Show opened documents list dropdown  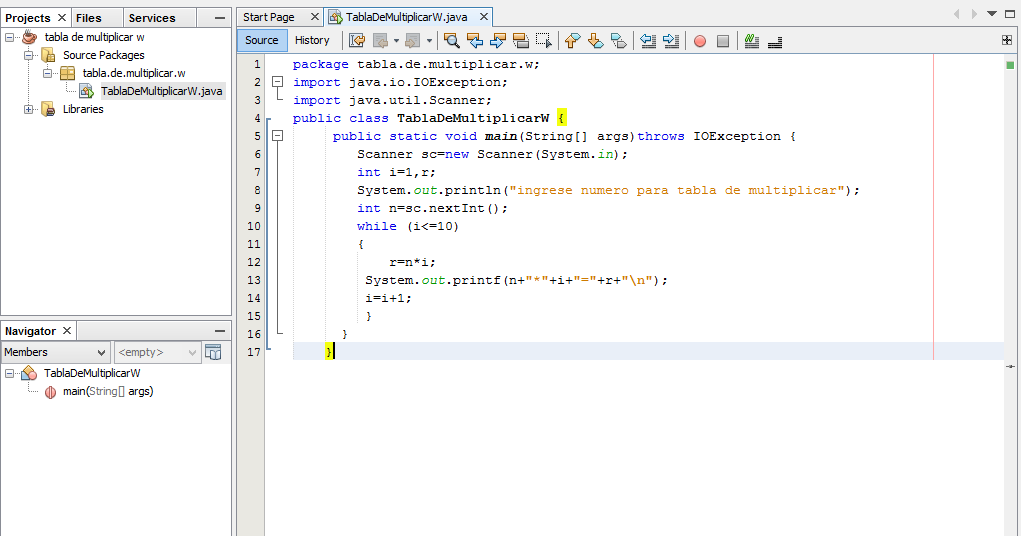pos(992,14)
